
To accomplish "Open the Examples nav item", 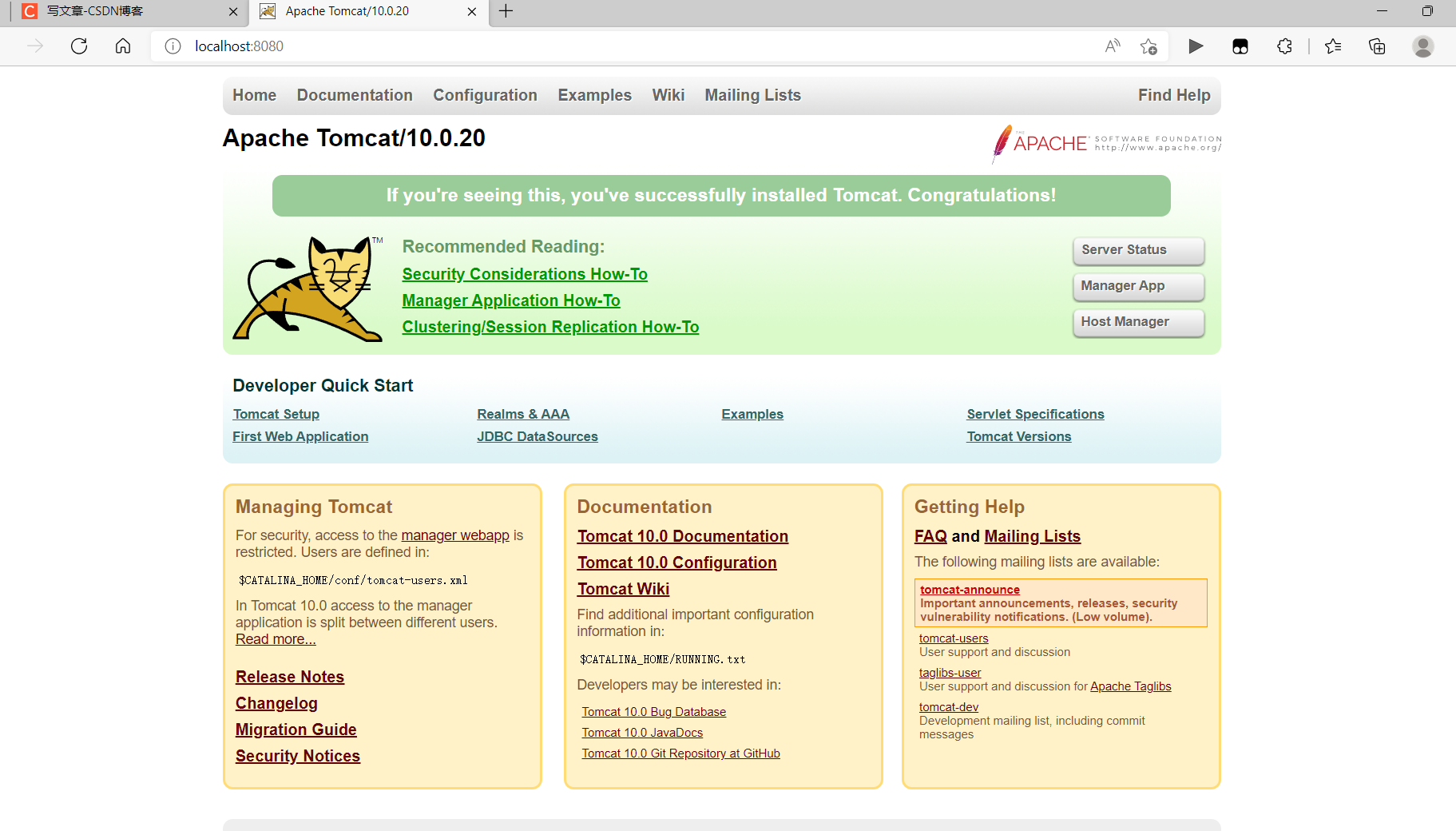I will [x=594, y=95].
